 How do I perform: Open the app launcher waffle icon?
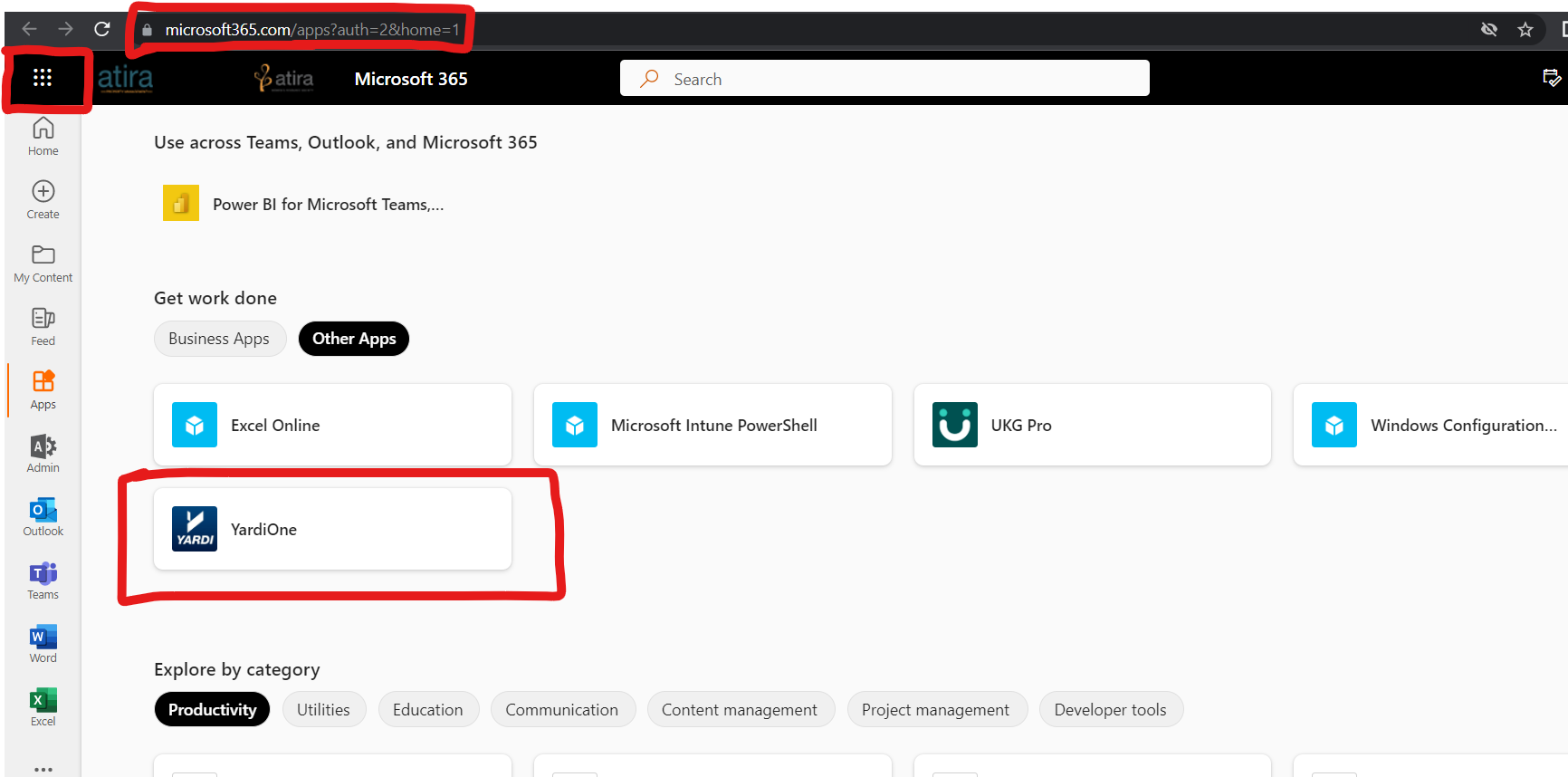(x=43, y=78)
